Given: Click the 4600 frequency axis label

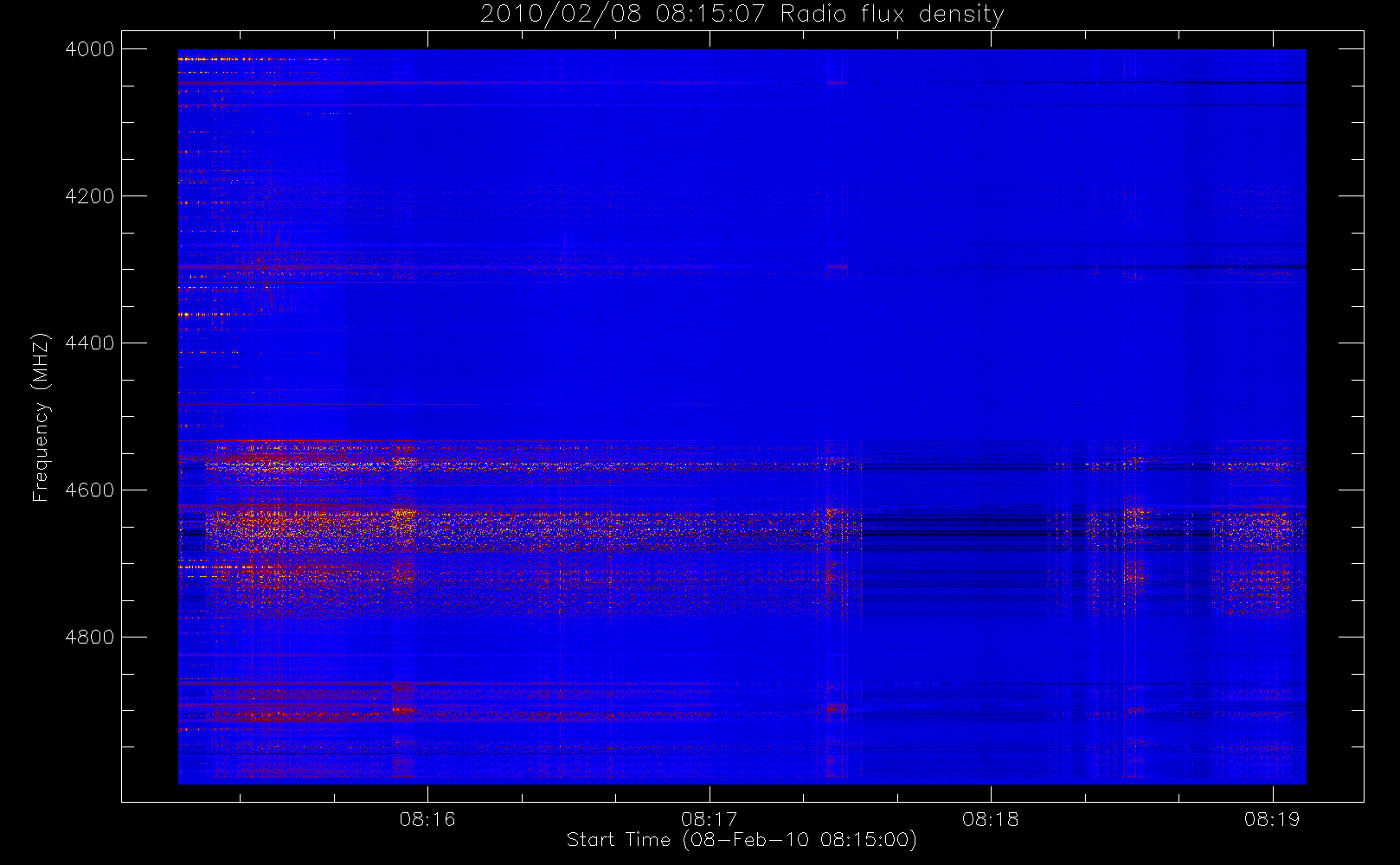Looking at the screenshot, I should (90, 490).
